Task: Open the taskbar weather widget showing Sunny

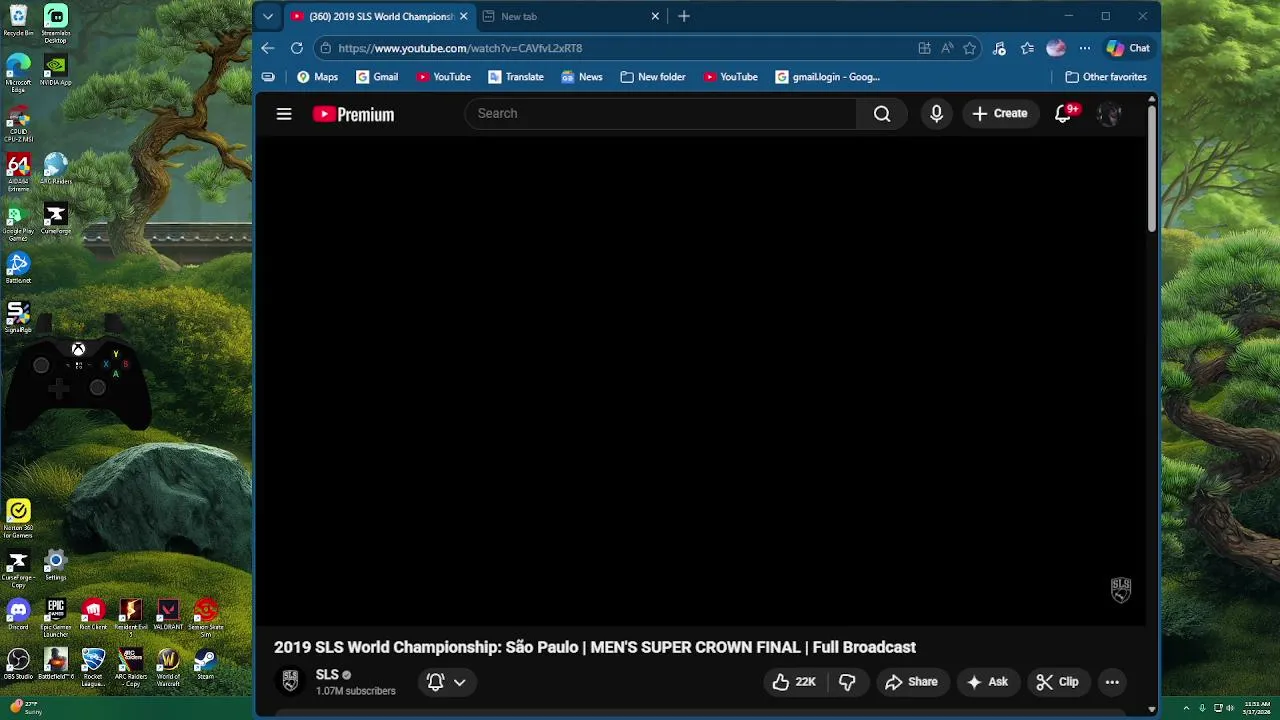Action: tap(26, 707)
